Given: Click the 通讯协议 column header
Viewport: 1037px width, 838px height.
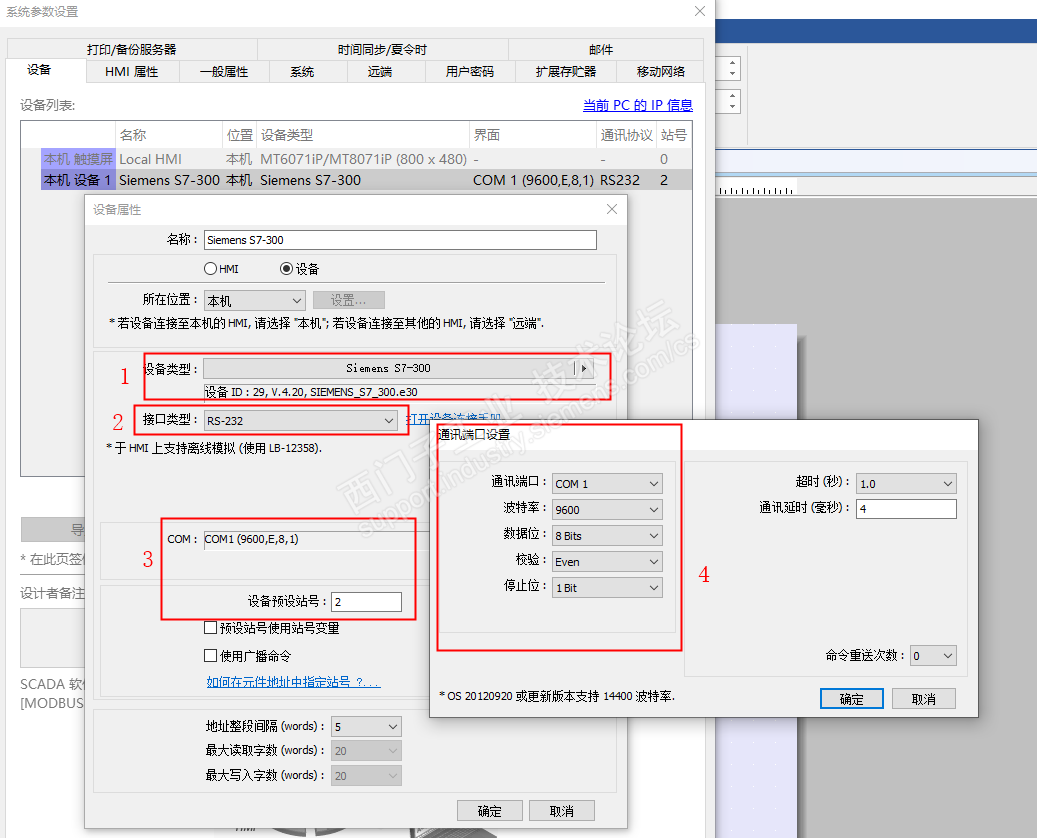Looking at the screenshot, I should point(626,135).
